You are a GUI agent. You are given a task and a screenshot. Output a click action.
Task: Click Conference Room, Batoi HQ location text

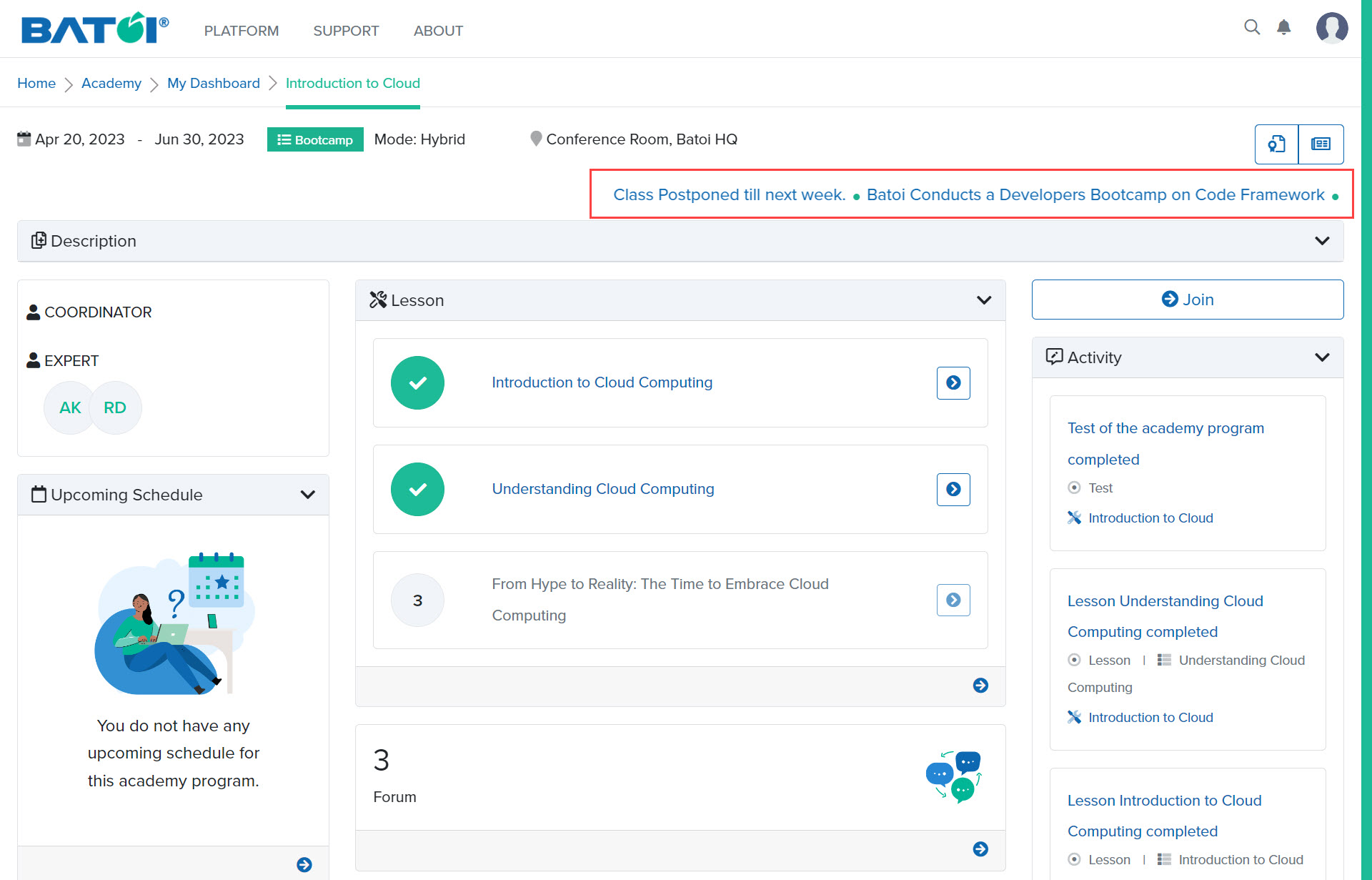click(642, 139)
